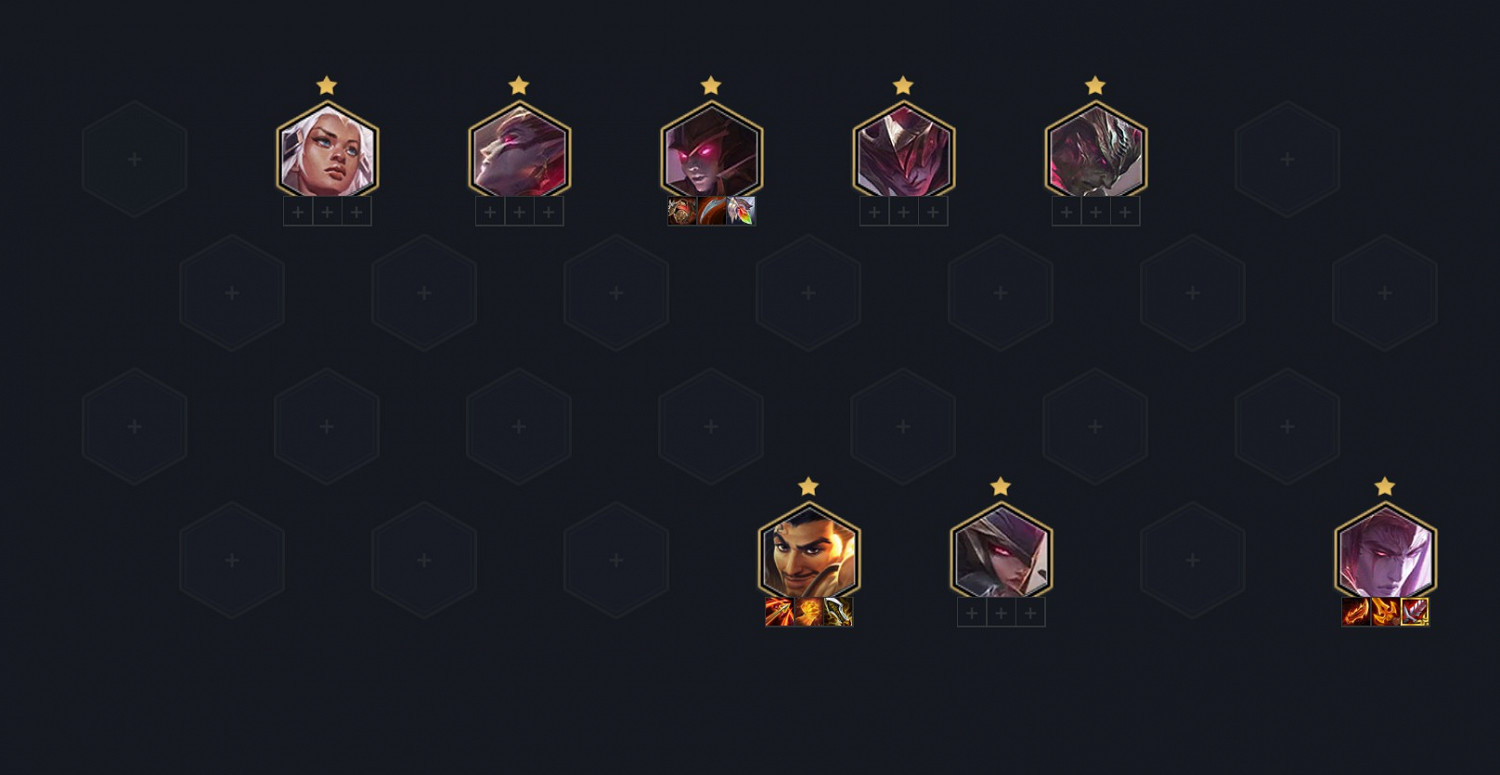
Task: Click the fiery fist item under the bearded champion
Action: [809, 612]
